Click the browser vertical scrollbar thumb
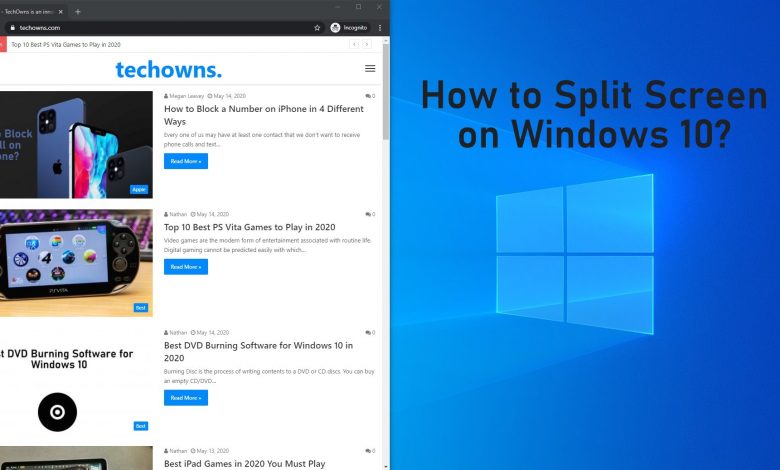 click(x=386, y=92)
